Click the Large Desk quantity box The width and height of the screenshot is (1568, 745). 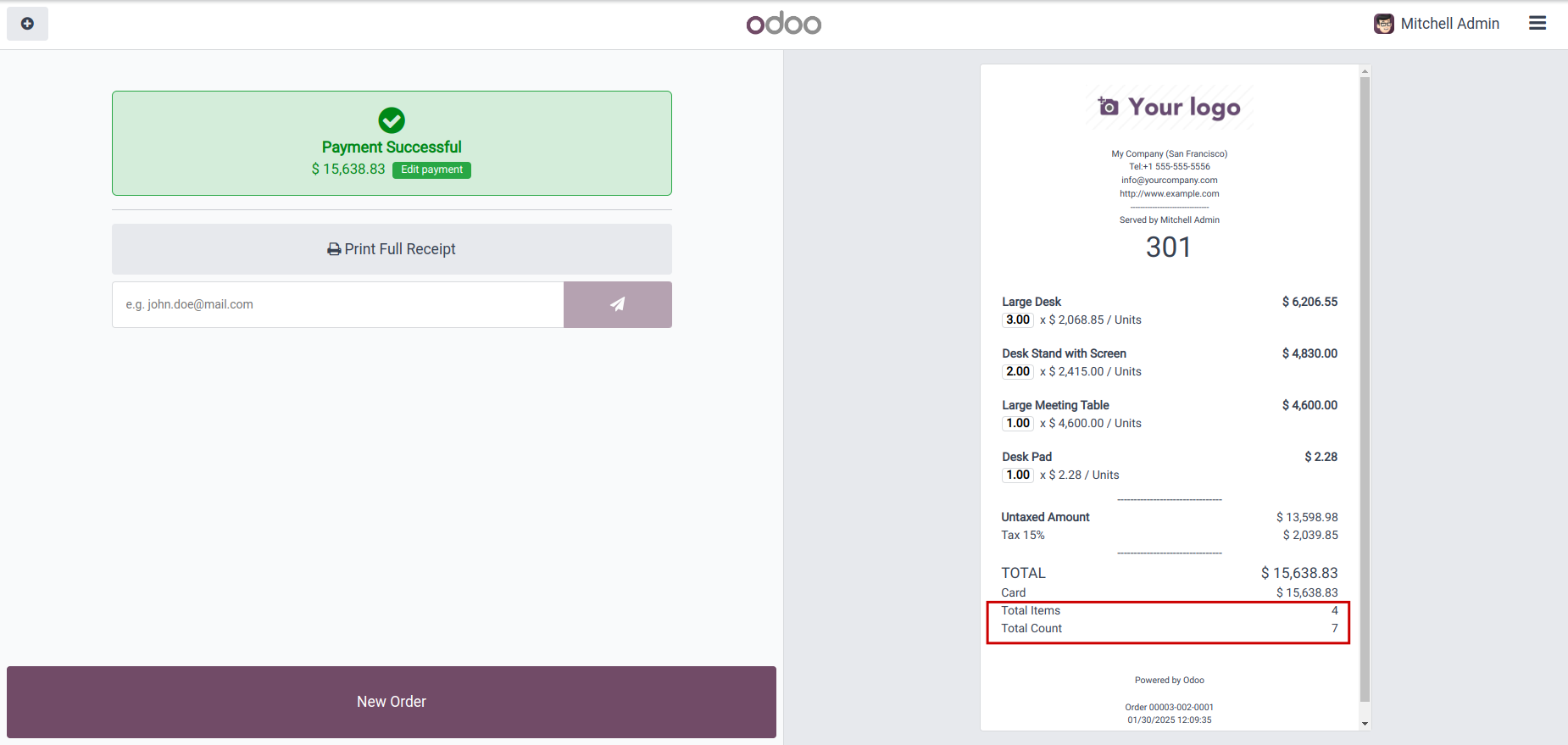[x=1018, y=320]
